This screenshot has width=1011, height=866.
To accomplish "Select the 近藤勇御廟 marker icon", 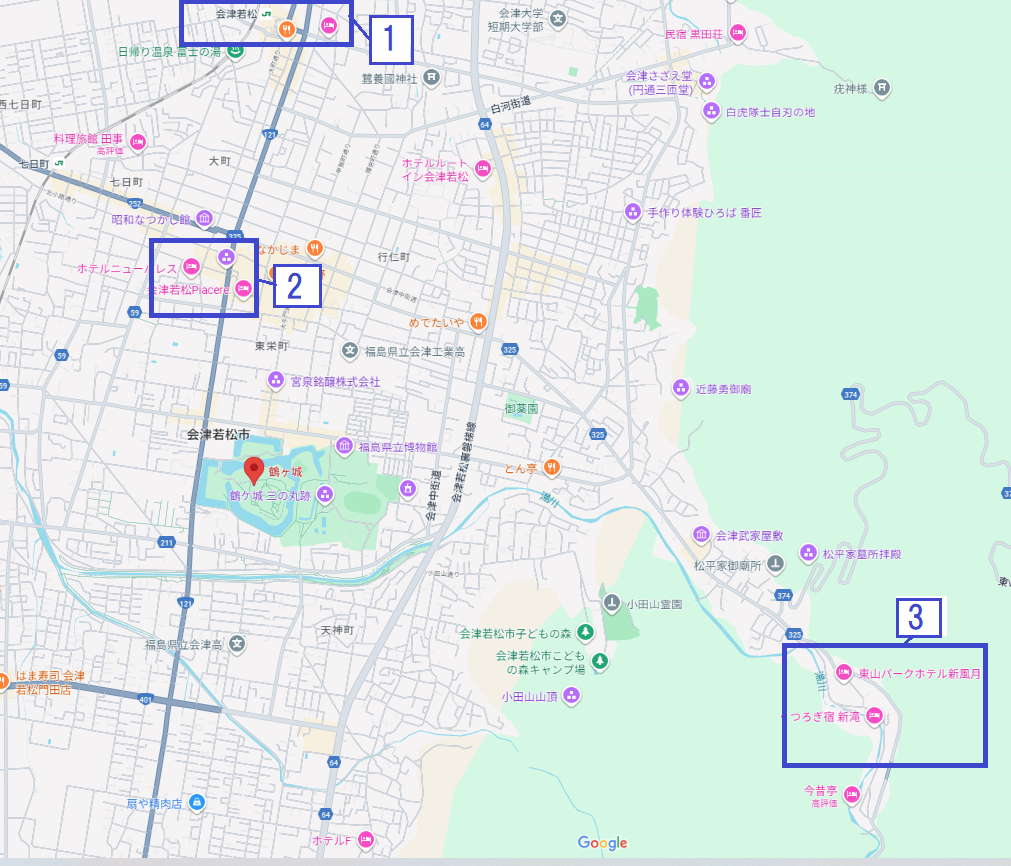I will pos(680,388).
